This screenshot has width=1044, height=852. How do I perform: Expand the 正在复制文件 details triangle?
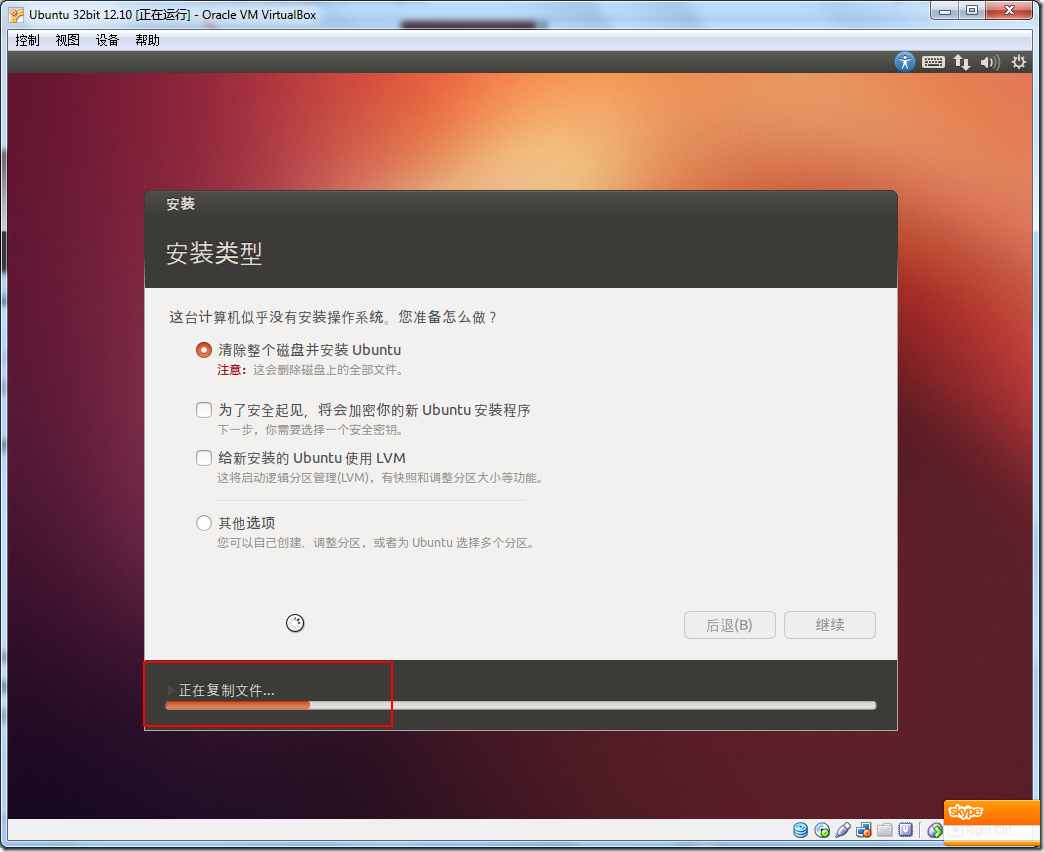coord(170,690)
